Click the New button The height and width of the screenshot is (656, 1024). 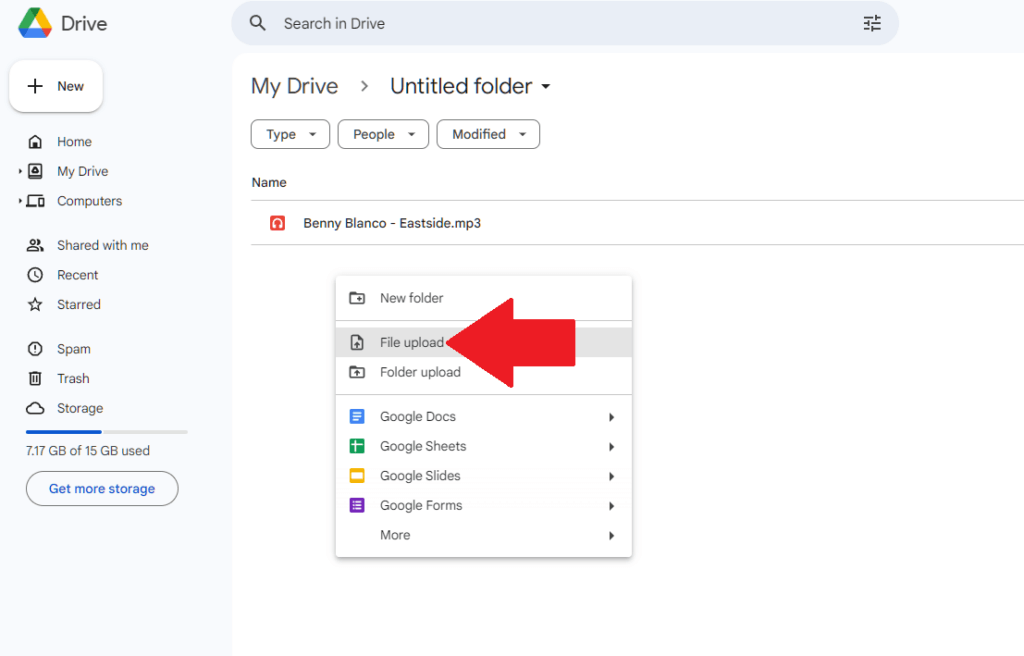(x=56, y=86)
